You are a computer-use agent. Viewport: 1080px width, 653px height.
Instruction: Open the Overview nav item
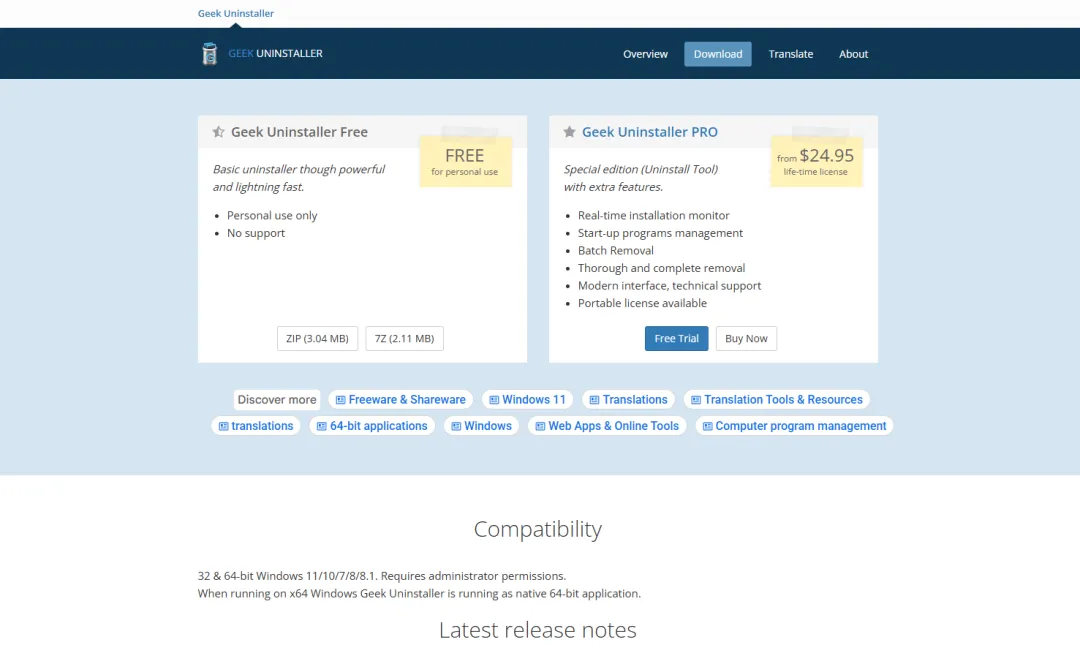click(x=645, y=54)
